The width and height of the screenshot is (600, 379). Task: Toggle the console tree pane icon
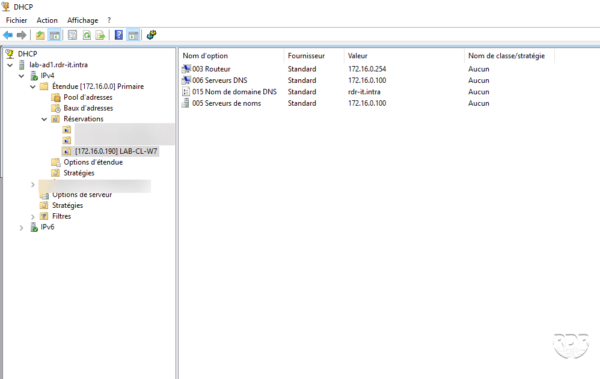click(x=55, y=35)
